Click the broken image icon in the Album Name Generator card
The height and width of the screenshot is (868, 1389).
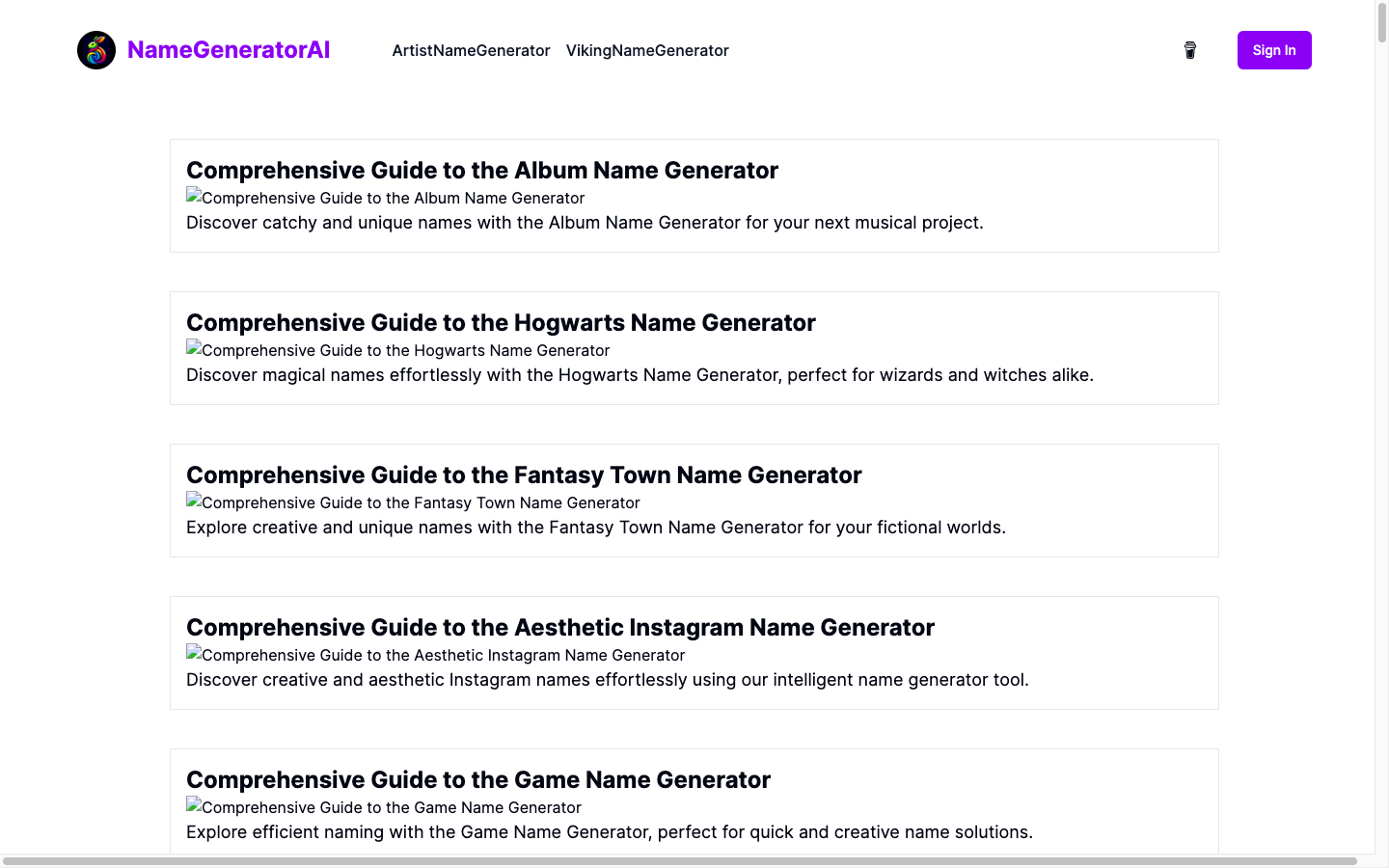click(193, 197)
